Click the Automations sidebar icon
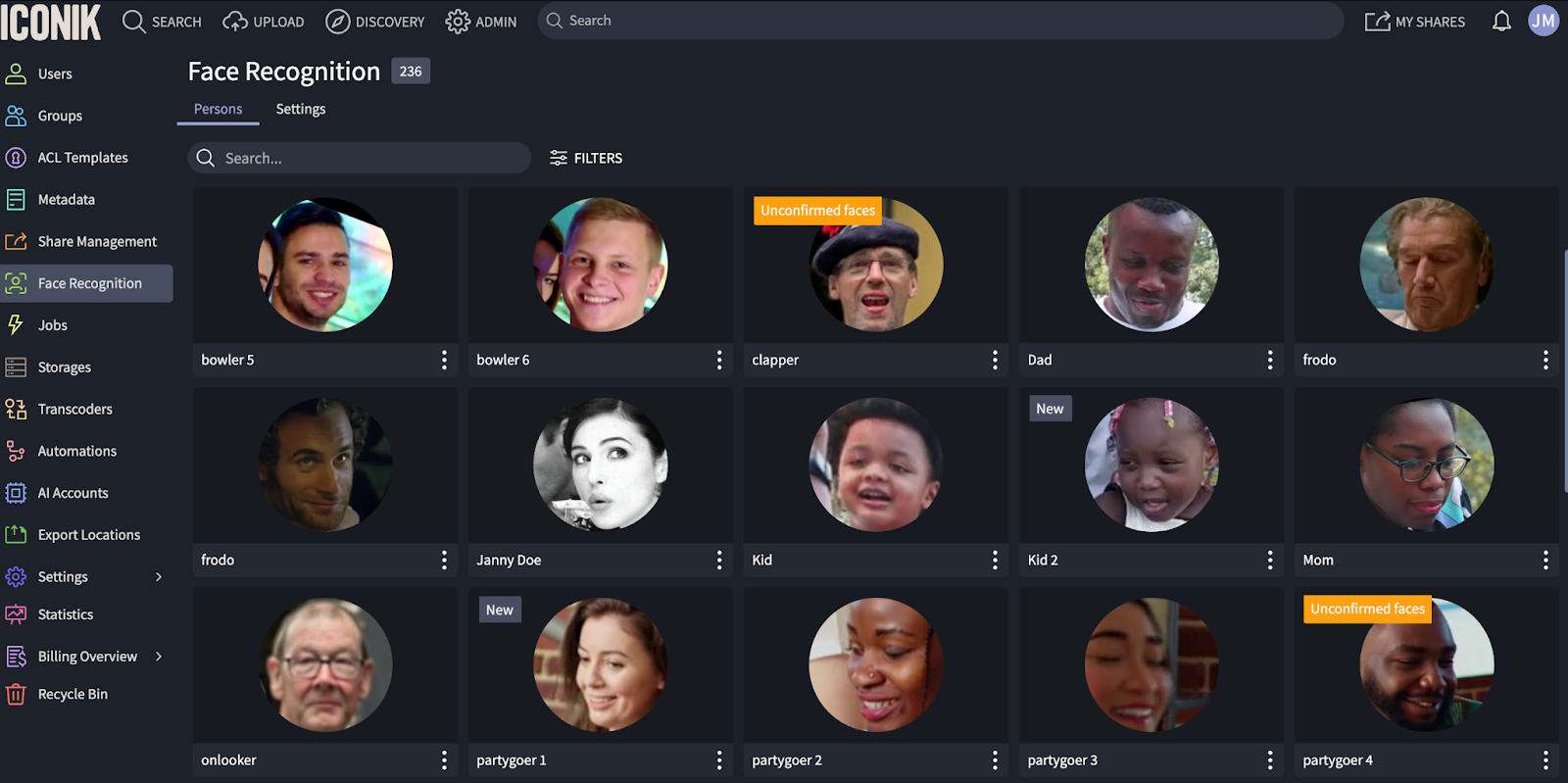This screenshot has width=1568, height=783. (16, 452)
